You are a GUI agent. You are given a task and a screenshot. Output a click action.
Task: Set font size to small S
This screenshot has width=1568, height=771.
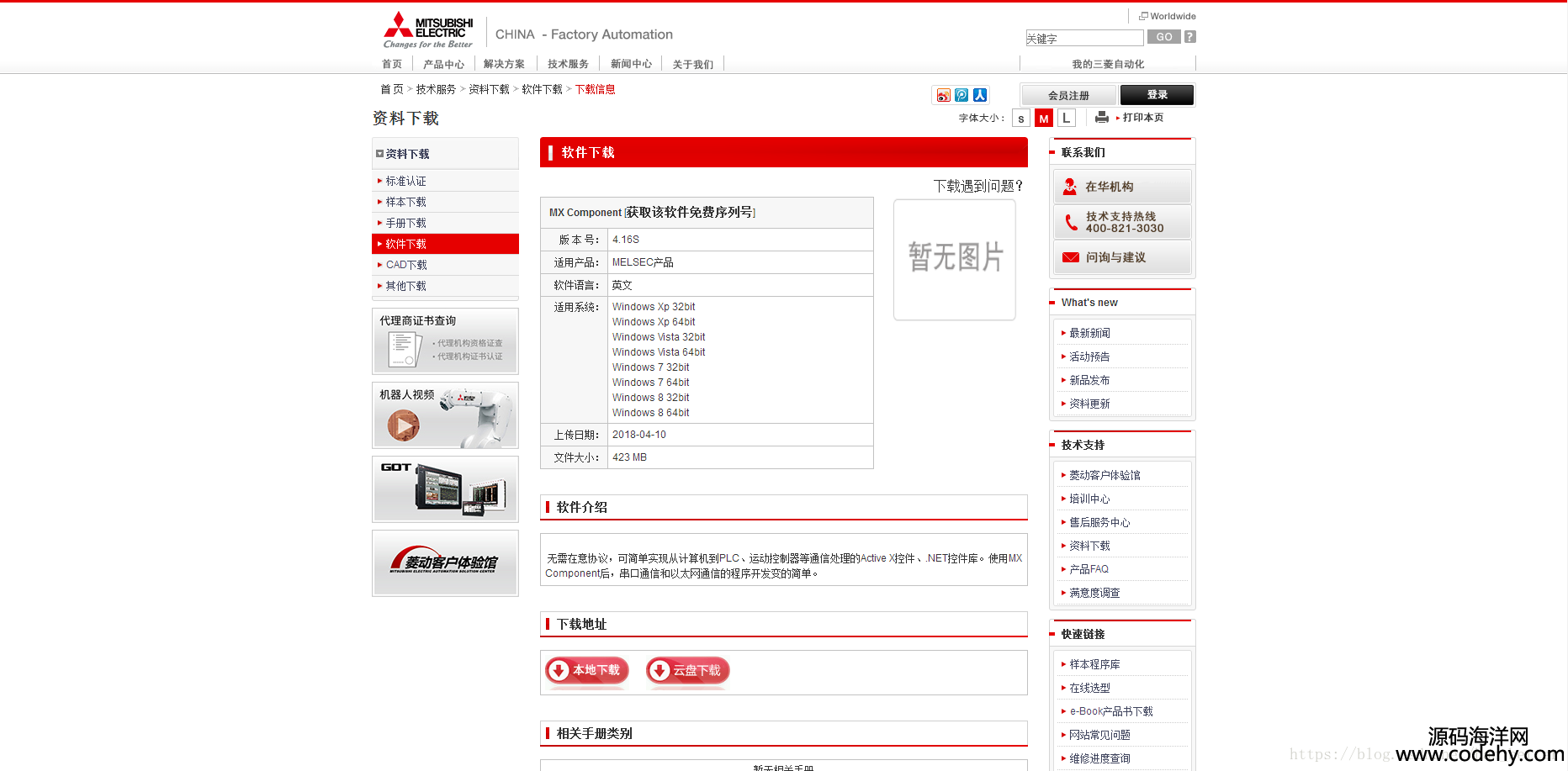(x=1021, y=119)
